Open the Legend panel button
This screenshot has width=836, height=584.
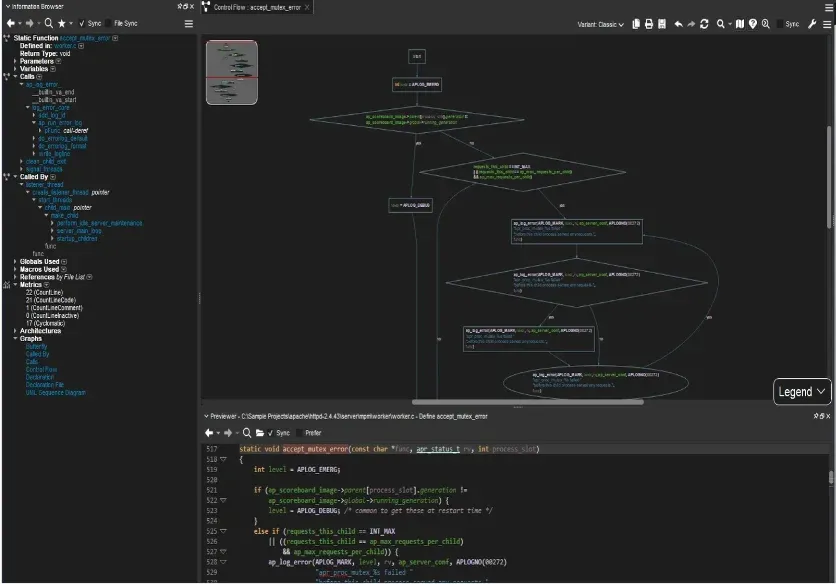coord(801,392)
